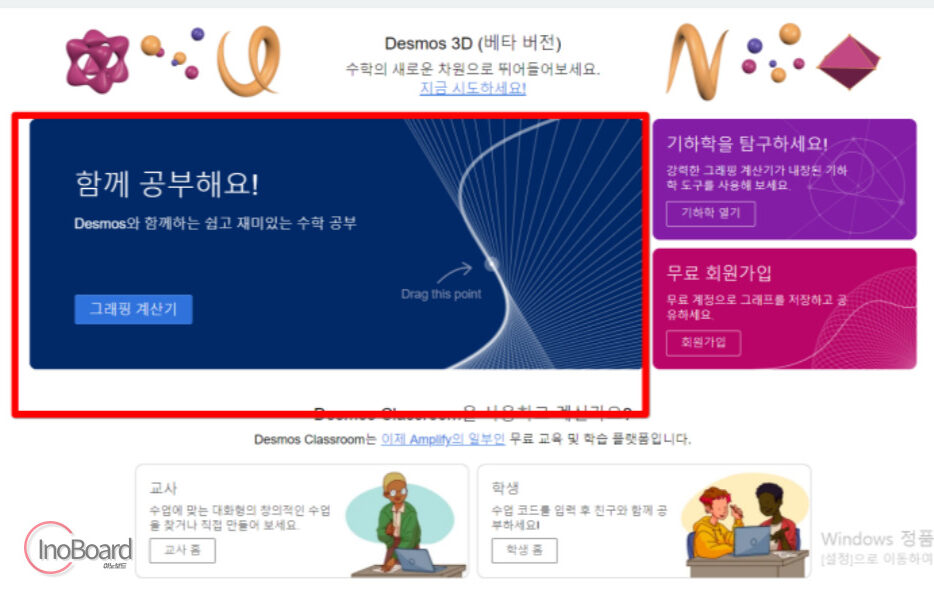Click the Desmos 3D (베타 버전) heading
The image size is (934, 600).
(473, 43)
